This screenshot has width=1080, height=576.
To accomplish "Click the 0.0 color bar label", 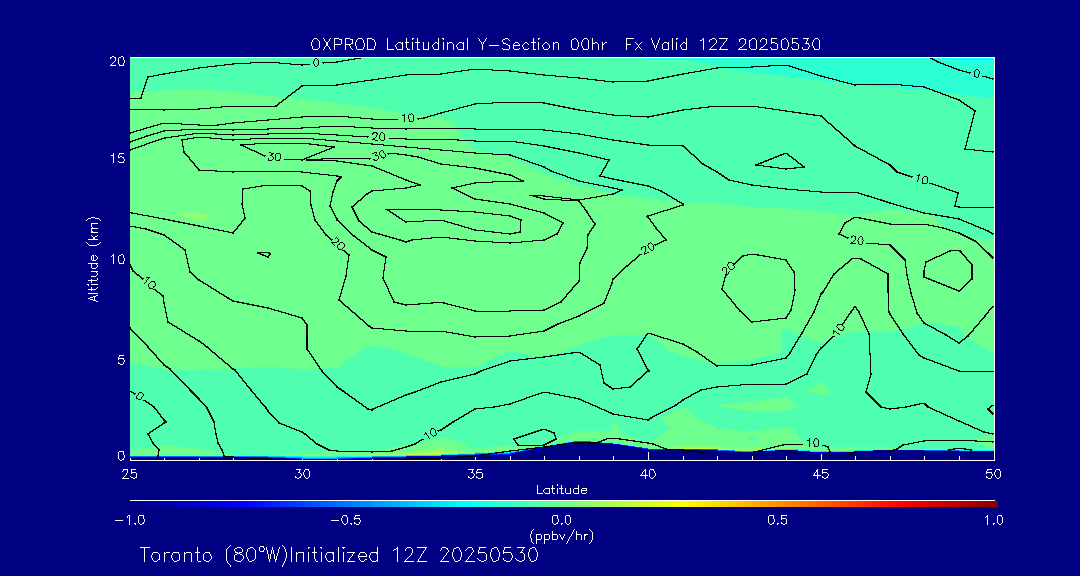I will pyautogui.click(x=561, y=520).
